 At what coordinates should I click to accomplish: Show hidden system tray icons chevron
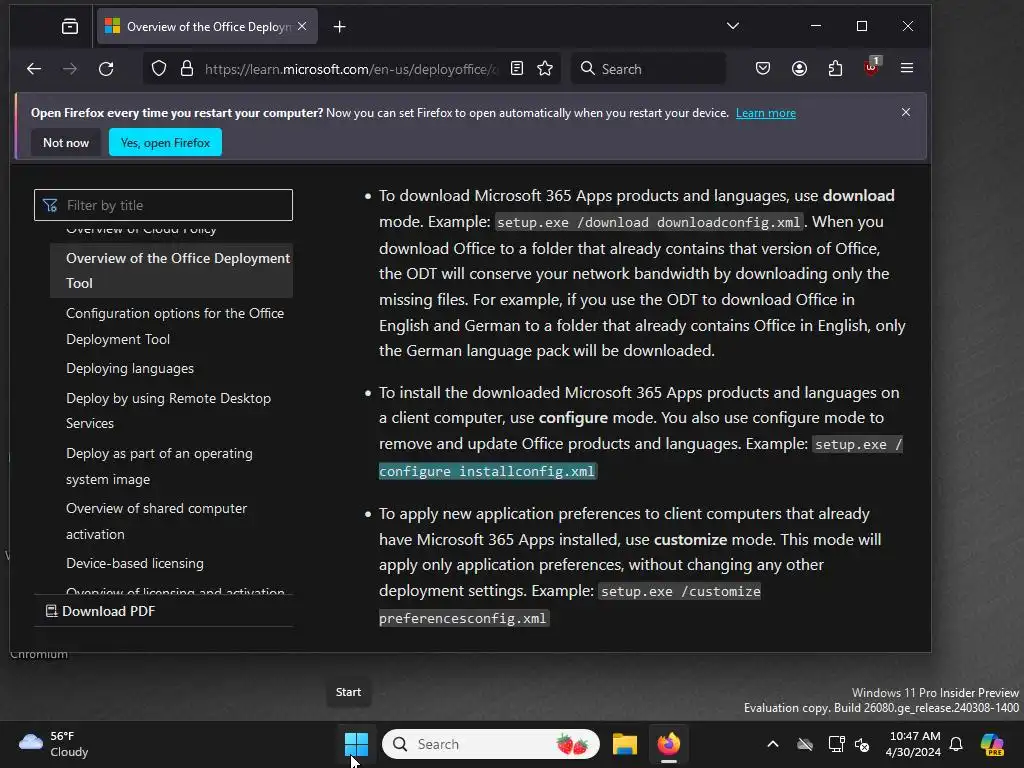773,744
